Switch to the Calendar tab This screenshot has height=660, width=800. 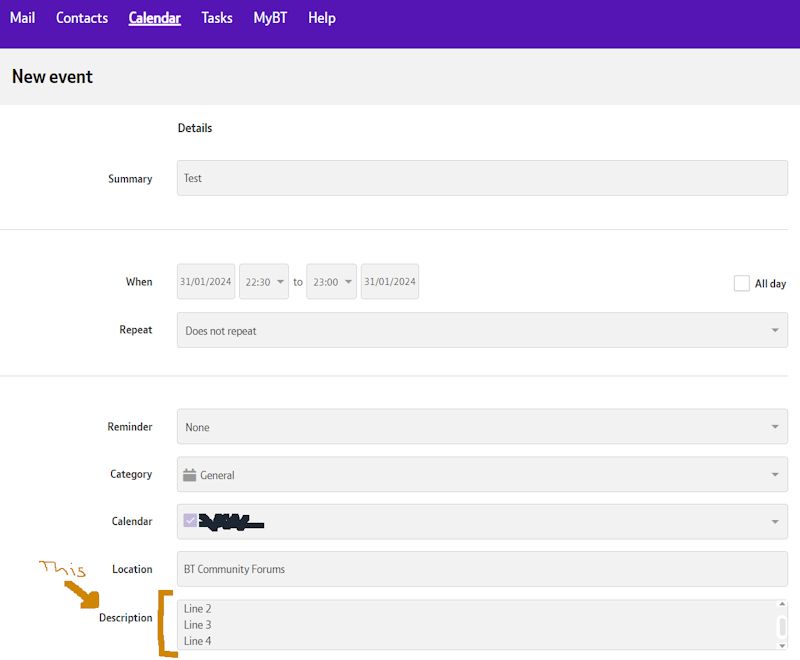click(x=154, y=17)
